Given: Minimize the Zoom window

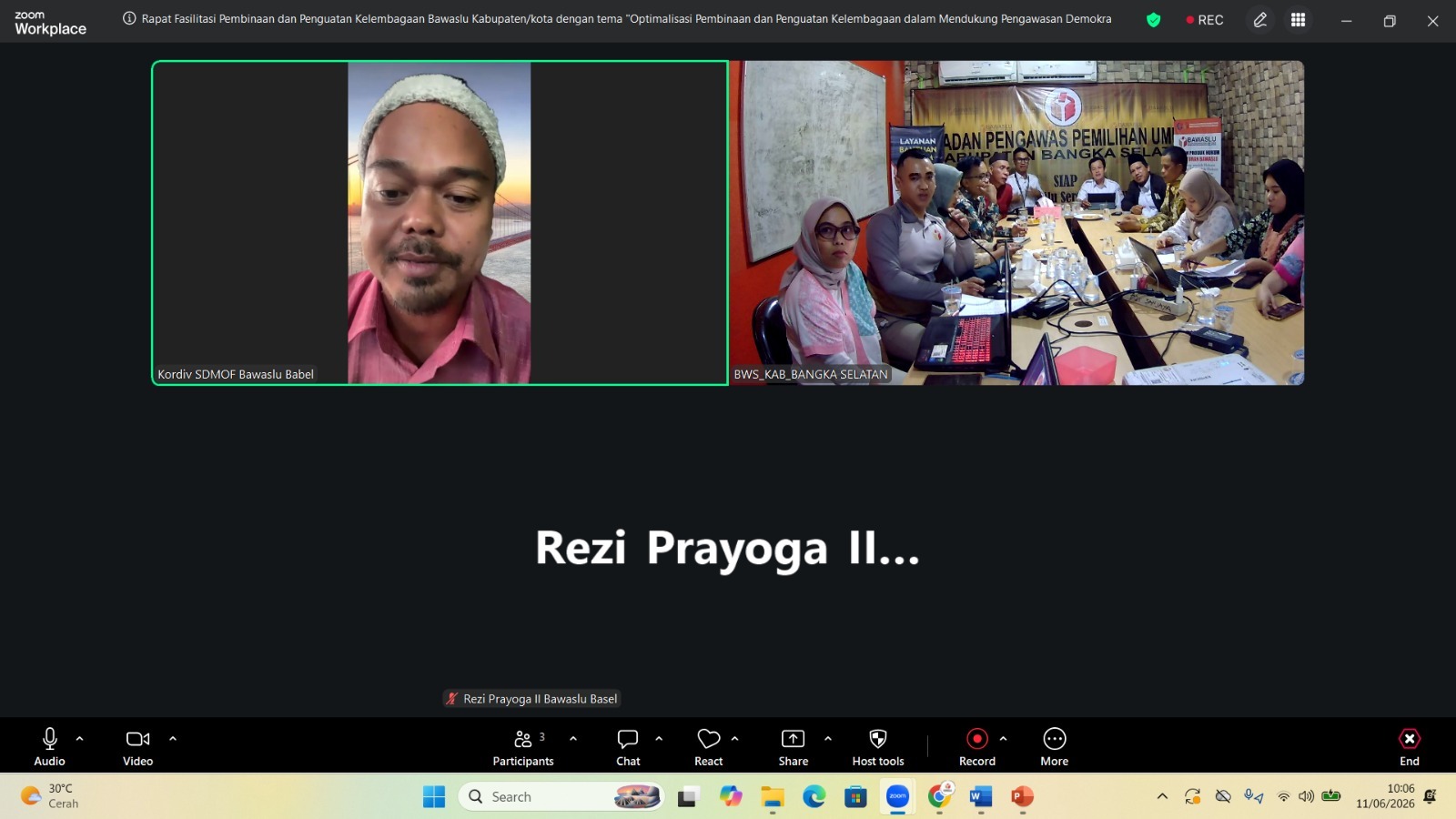Looking at the screenshot, I should click(x=1347, y=20).
